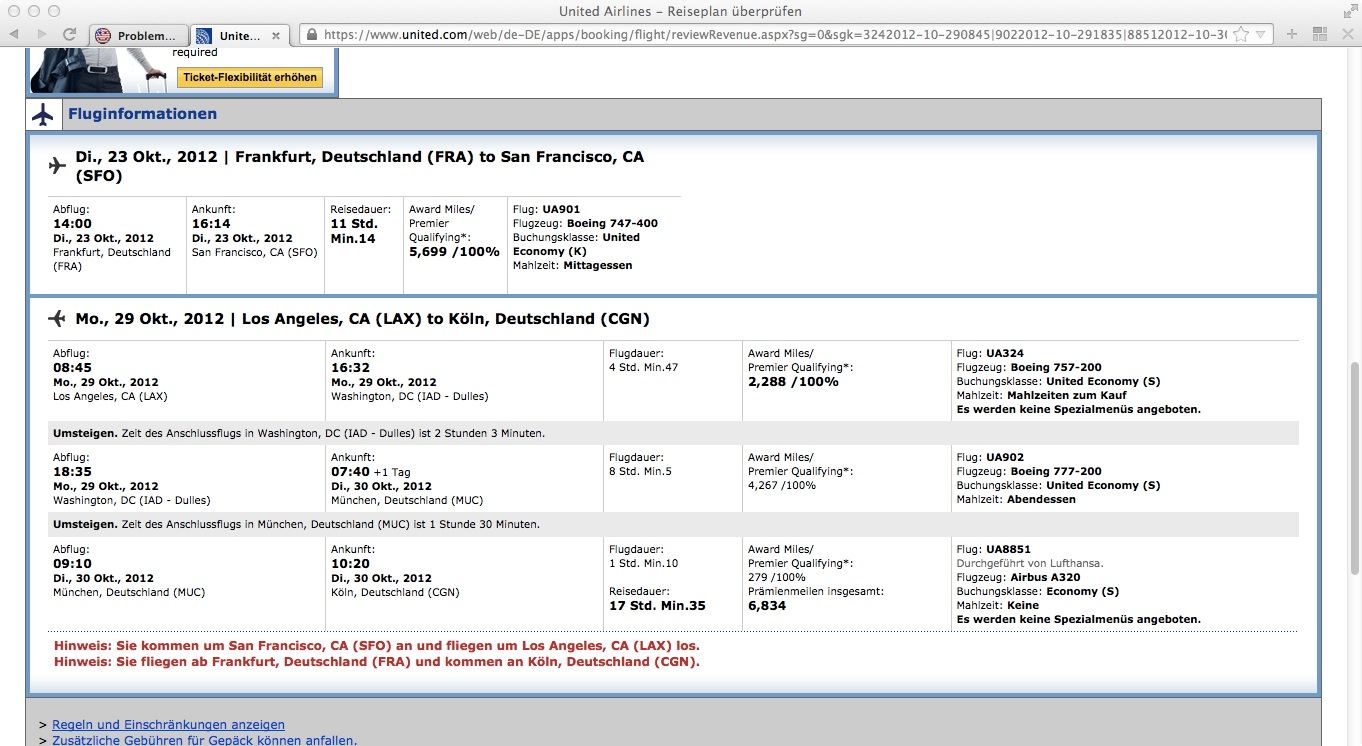Open the address bar dropdown arrow
The image size is (1362, 746).
tap(1262, 35)
